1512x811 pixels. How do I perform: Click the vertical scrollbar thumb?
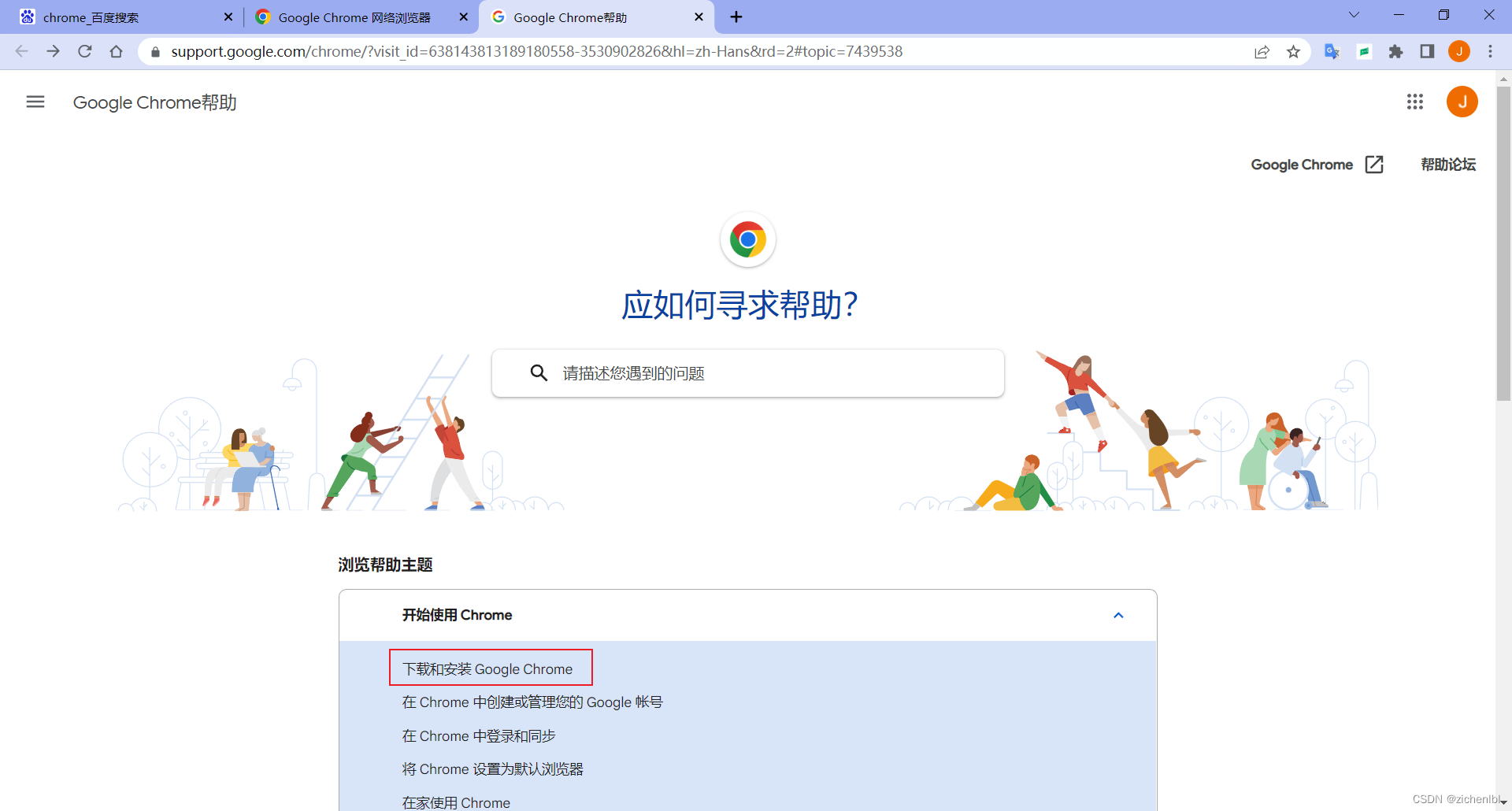pos(1503,244)
